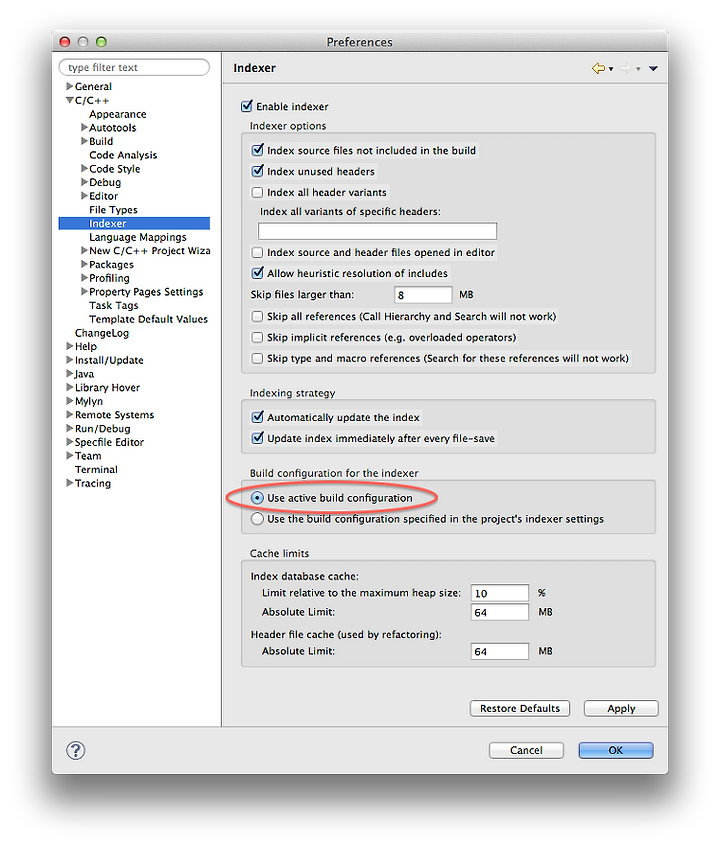Expand the Java tree node
The height and width of the screenshot is (846, 720).
coord(70,373)
